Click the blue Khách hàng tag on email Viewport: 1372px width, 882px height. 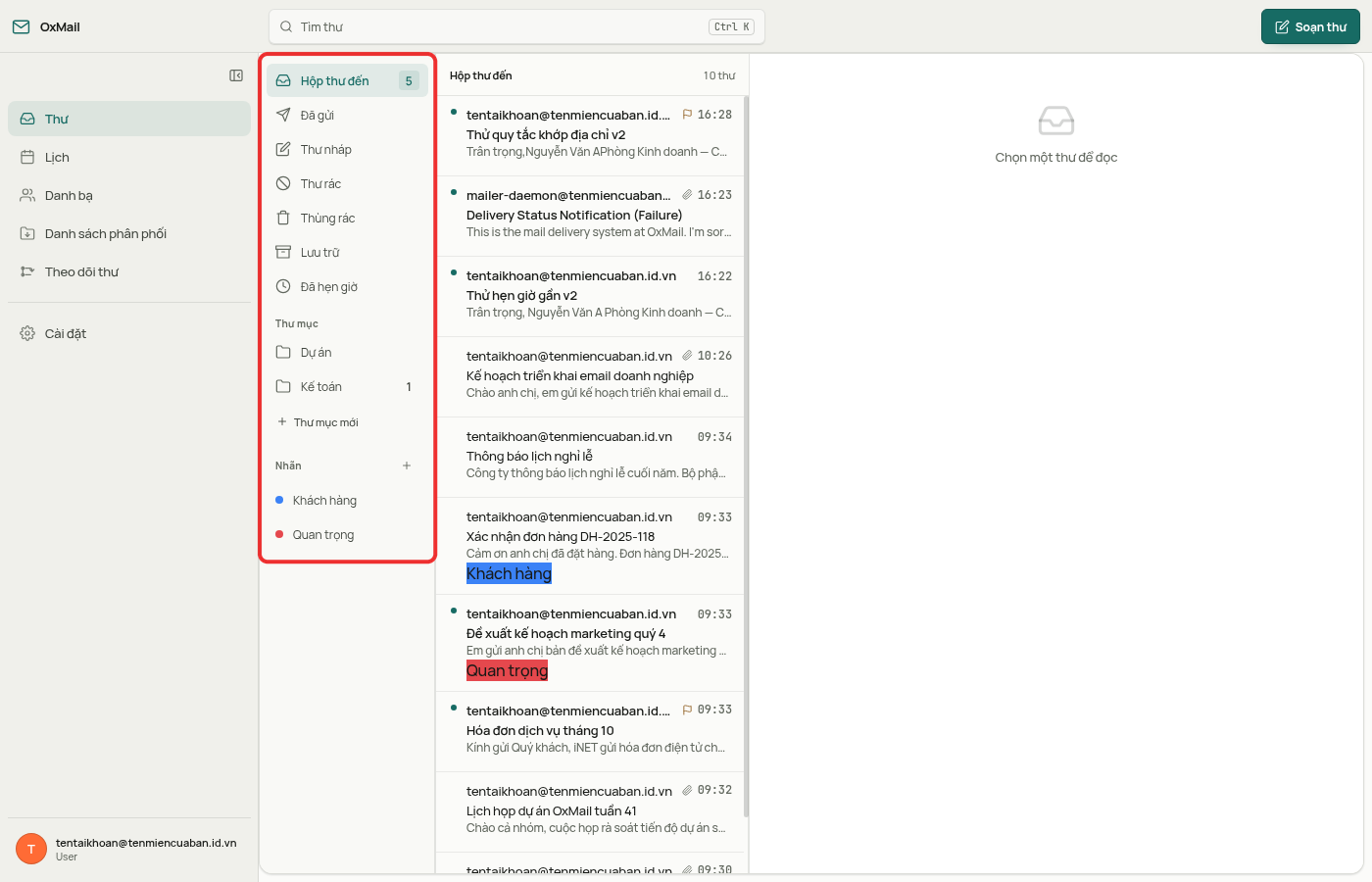pos(509,573)
